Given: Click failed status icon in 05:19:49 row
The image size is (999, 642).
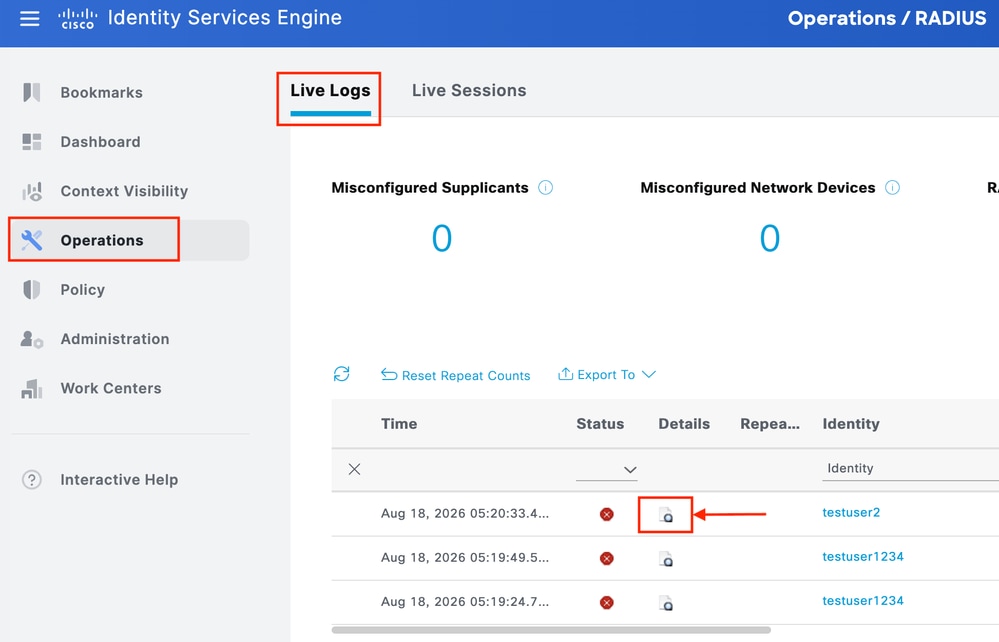Looking at the screenshot, I should coord(607,559).
